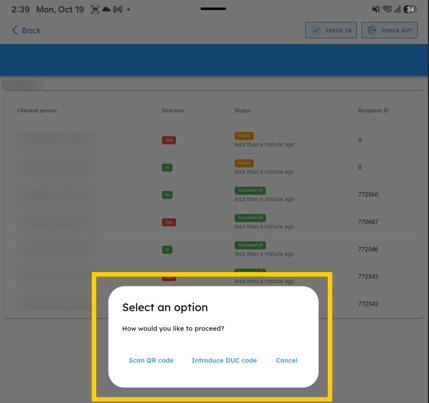Tap the green In badge in the Failed row

[167, 167]
